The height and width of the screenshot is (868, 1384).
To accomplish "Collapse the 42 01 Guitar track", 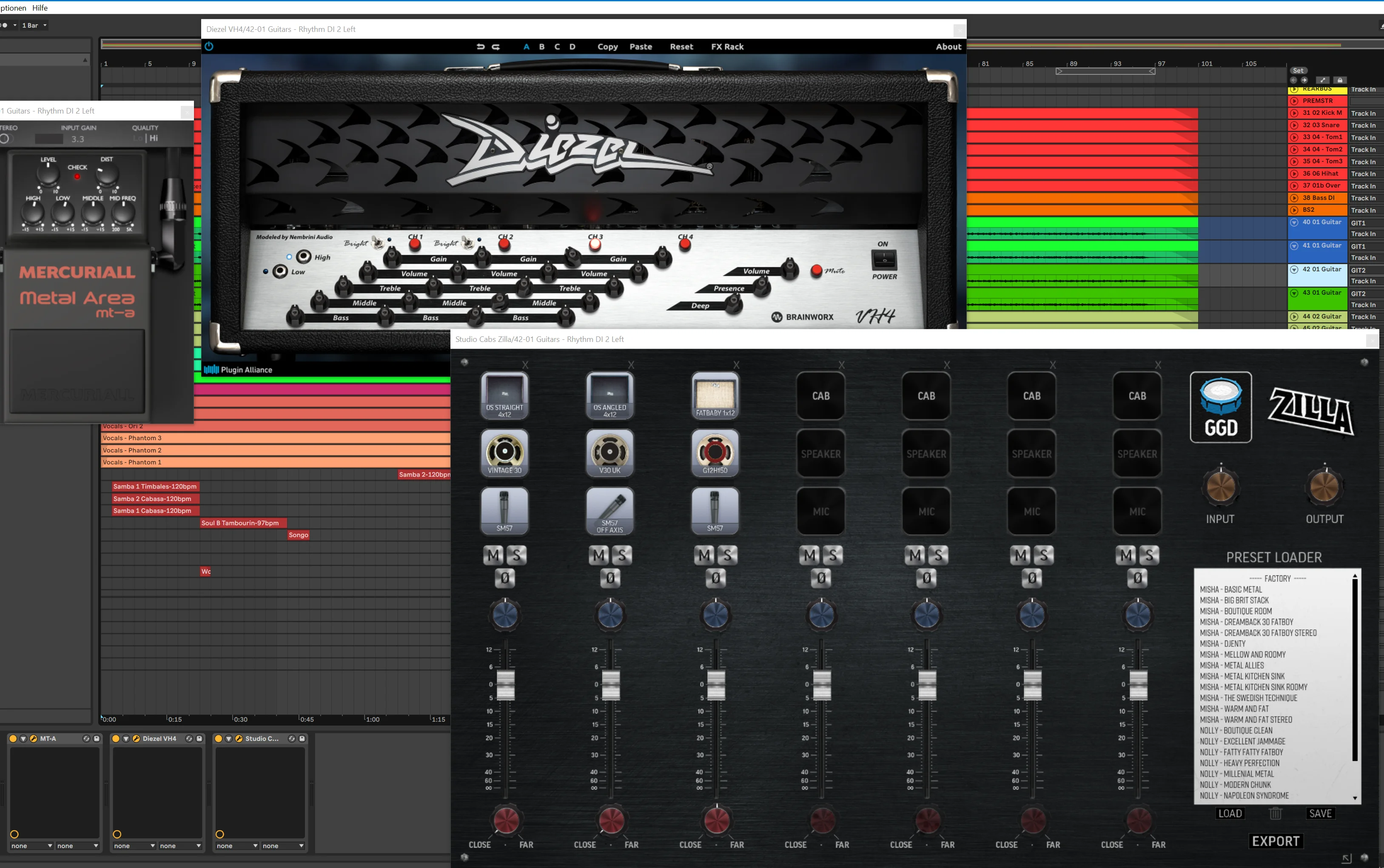I will pos(1294,269).
